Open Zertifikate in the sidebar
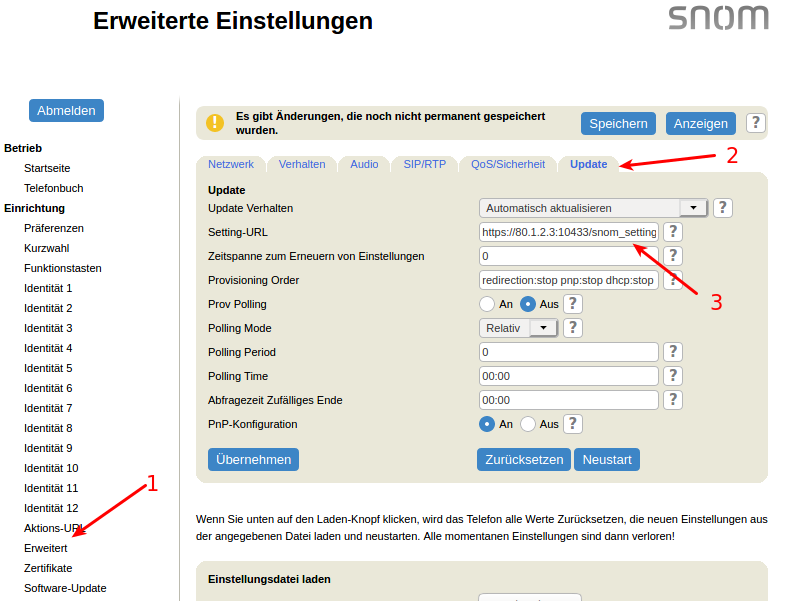Viewport: 790px width, 601px height. pos(48,568)
